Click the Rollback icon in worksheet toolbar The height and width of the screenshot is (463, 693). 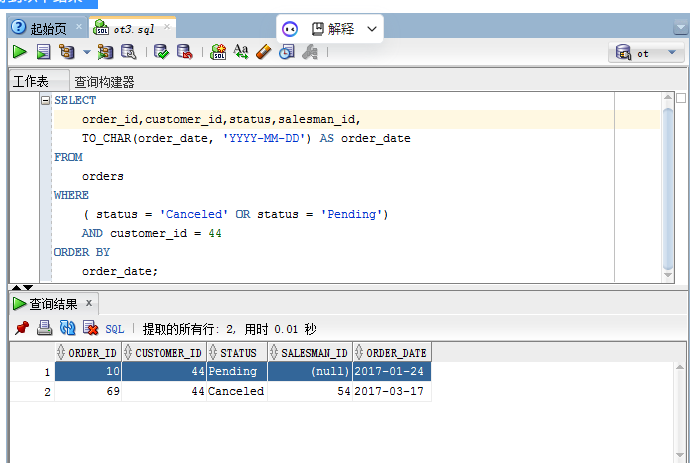(x=184, y=52)
